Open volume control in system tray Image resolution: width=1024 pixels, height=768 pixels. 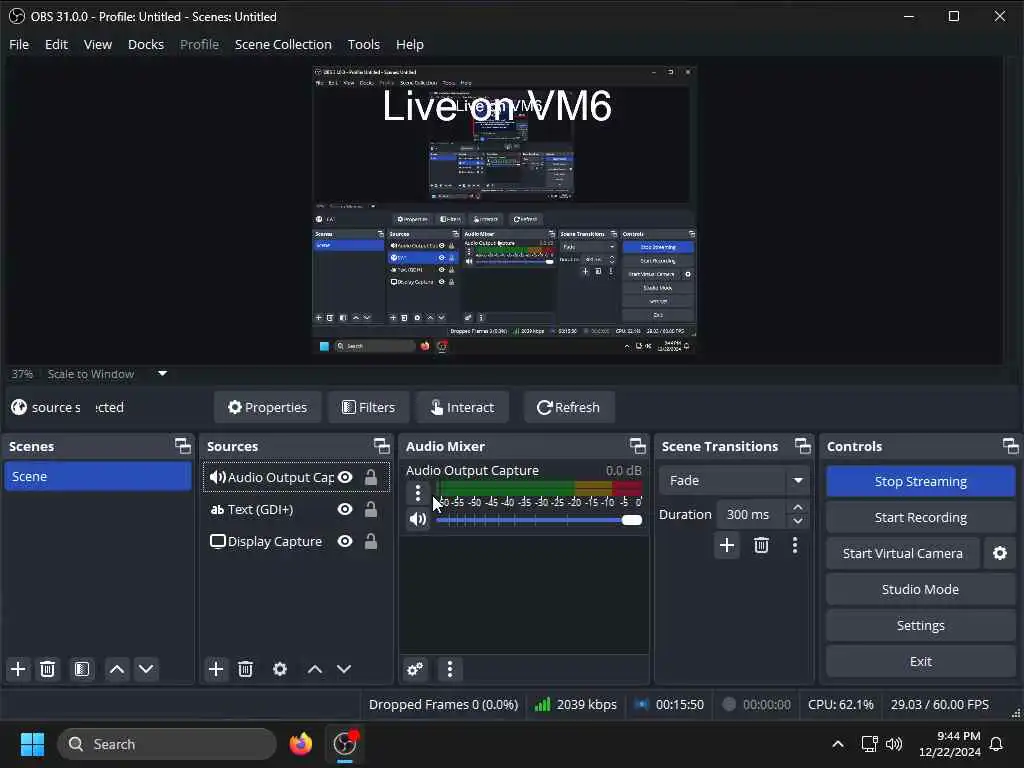(x=894, y=744)
